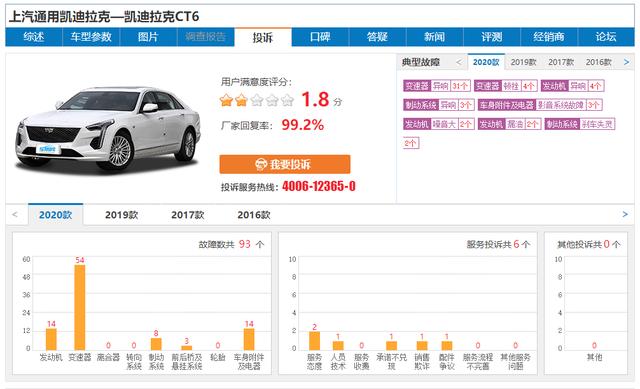Open the 发动机 漏油 2个 fault tag

pos(509,124)
